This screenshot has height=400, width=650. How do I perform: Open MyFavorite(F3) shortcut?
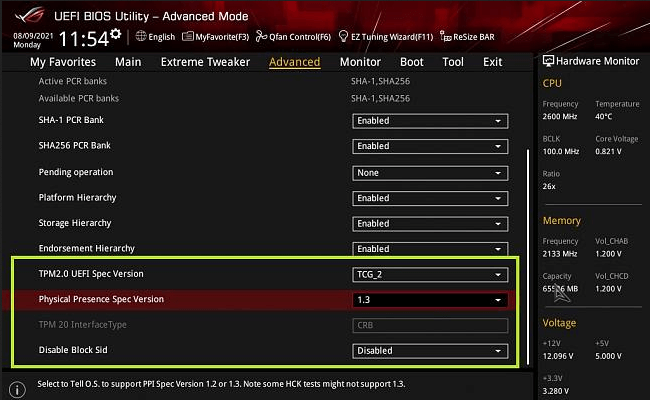pos(216,36)
